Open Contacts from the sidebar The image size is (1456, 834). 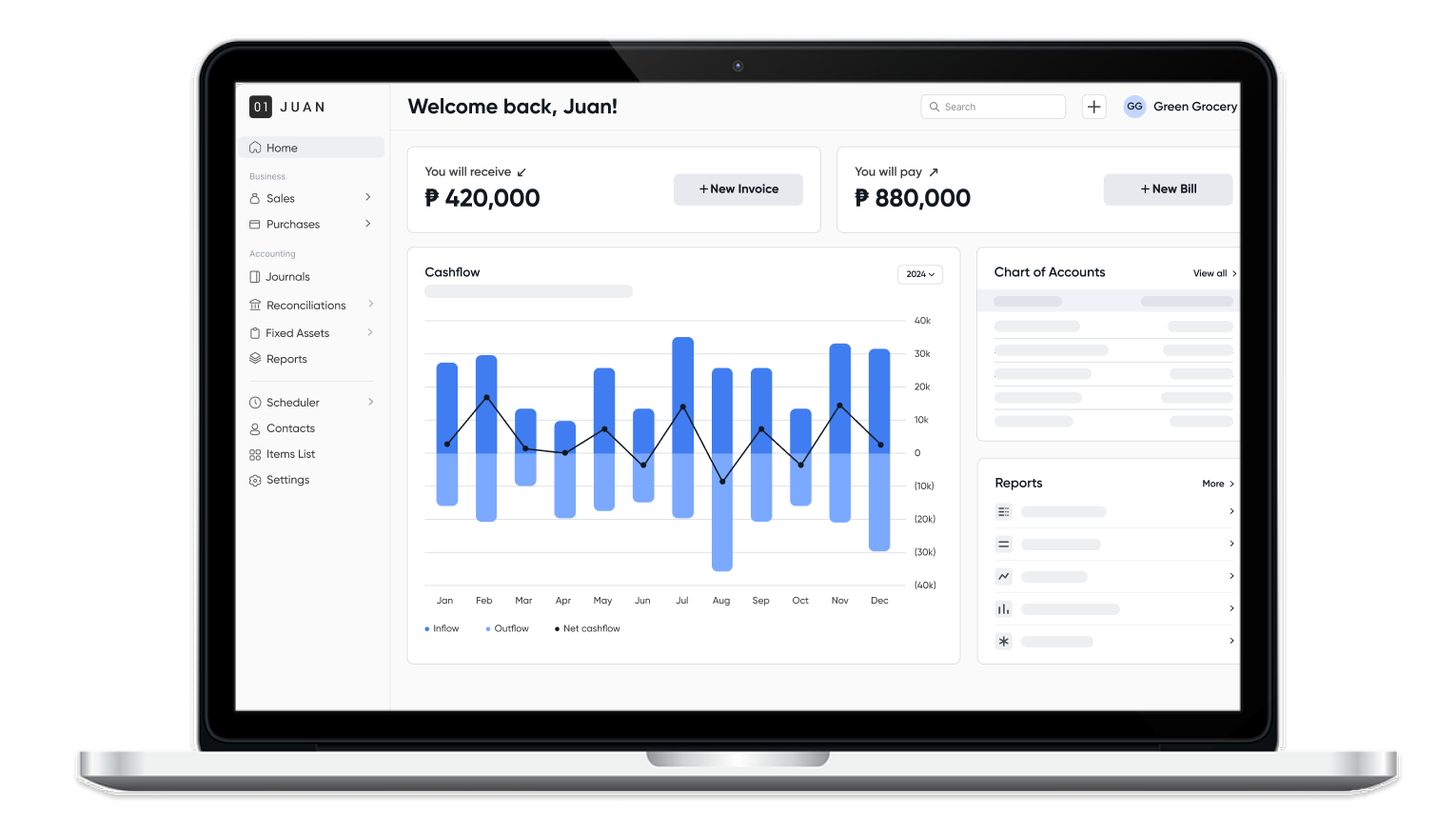(x=290, y=428)
